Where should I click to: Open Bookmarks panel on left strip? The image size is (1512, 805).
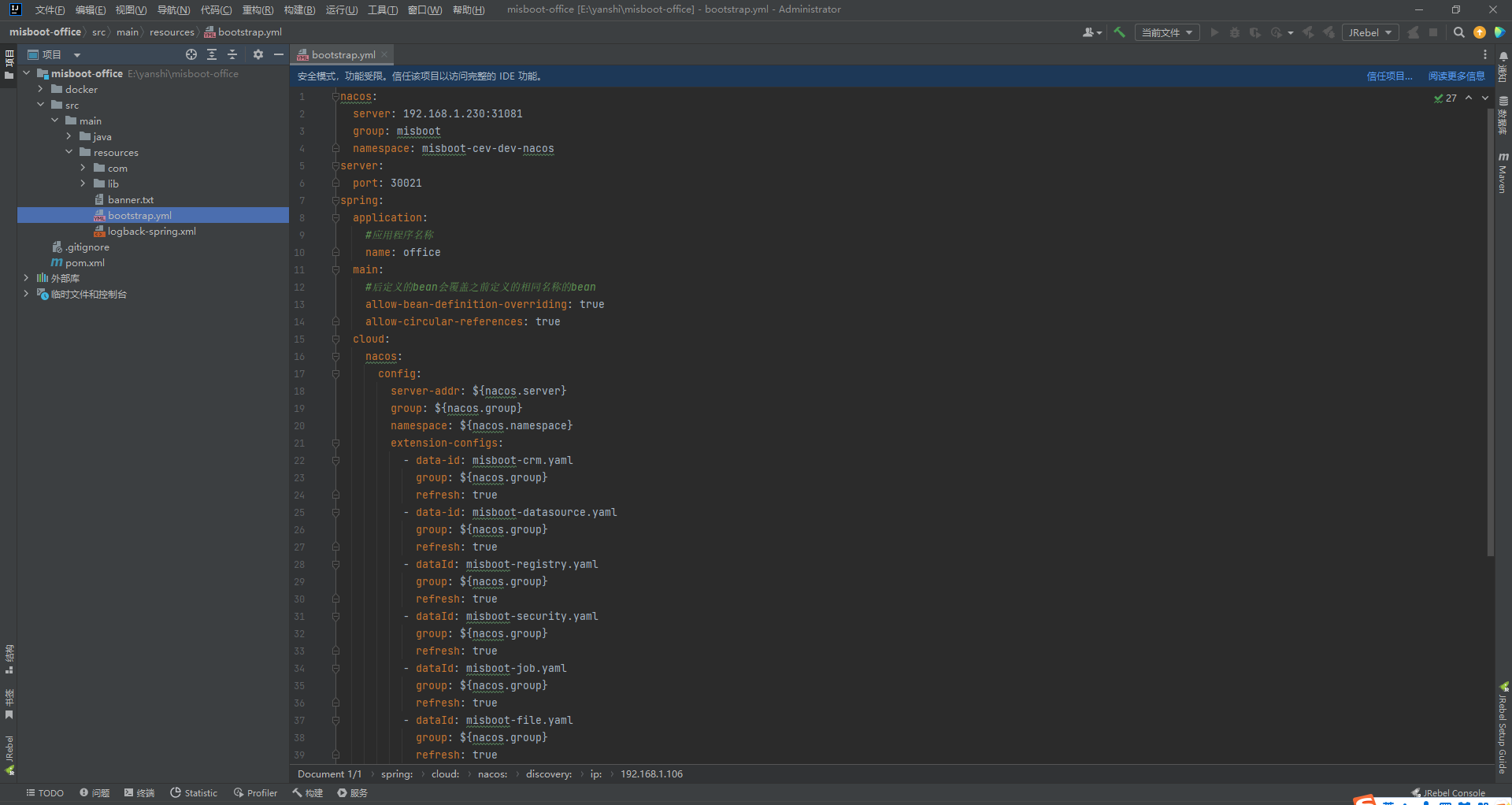click(x=9, y=705)
